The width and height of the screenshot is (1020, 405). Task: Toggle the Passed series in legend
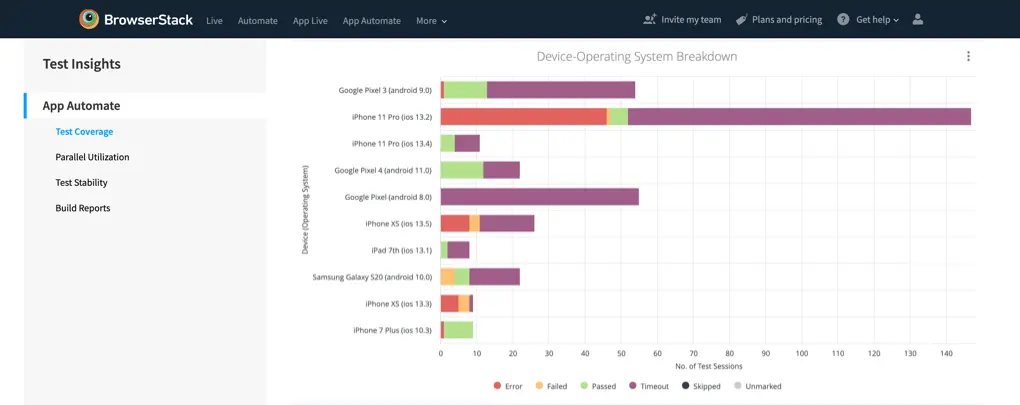596,386
